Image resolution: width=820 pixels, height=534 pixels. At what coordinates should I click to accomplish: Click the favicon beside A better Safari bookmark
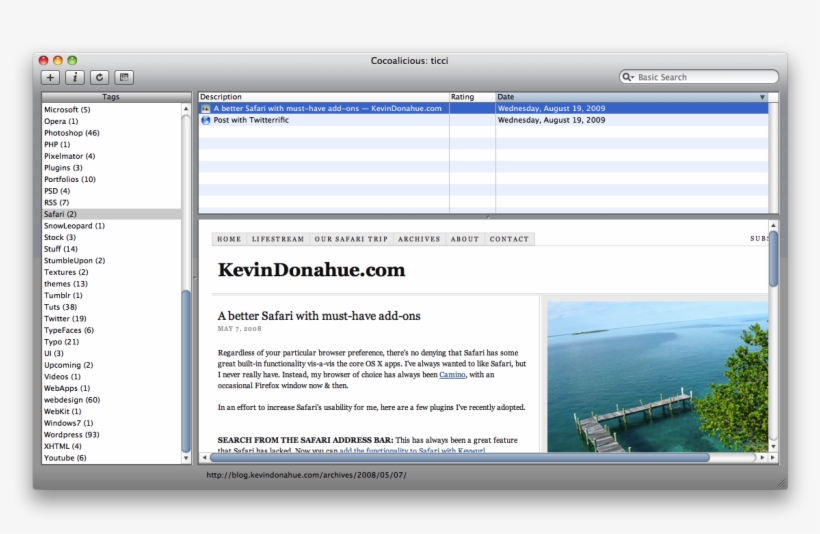(206, 108)
